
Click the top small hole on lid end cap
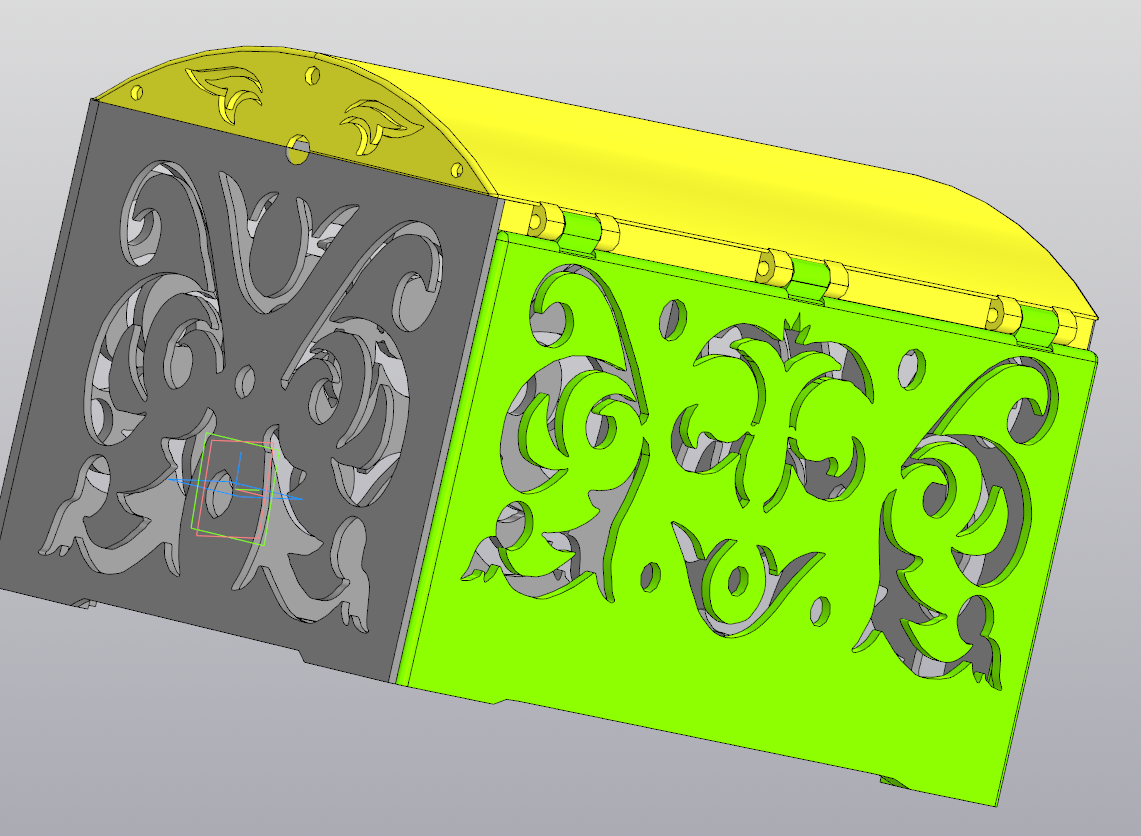coord(312,76)
